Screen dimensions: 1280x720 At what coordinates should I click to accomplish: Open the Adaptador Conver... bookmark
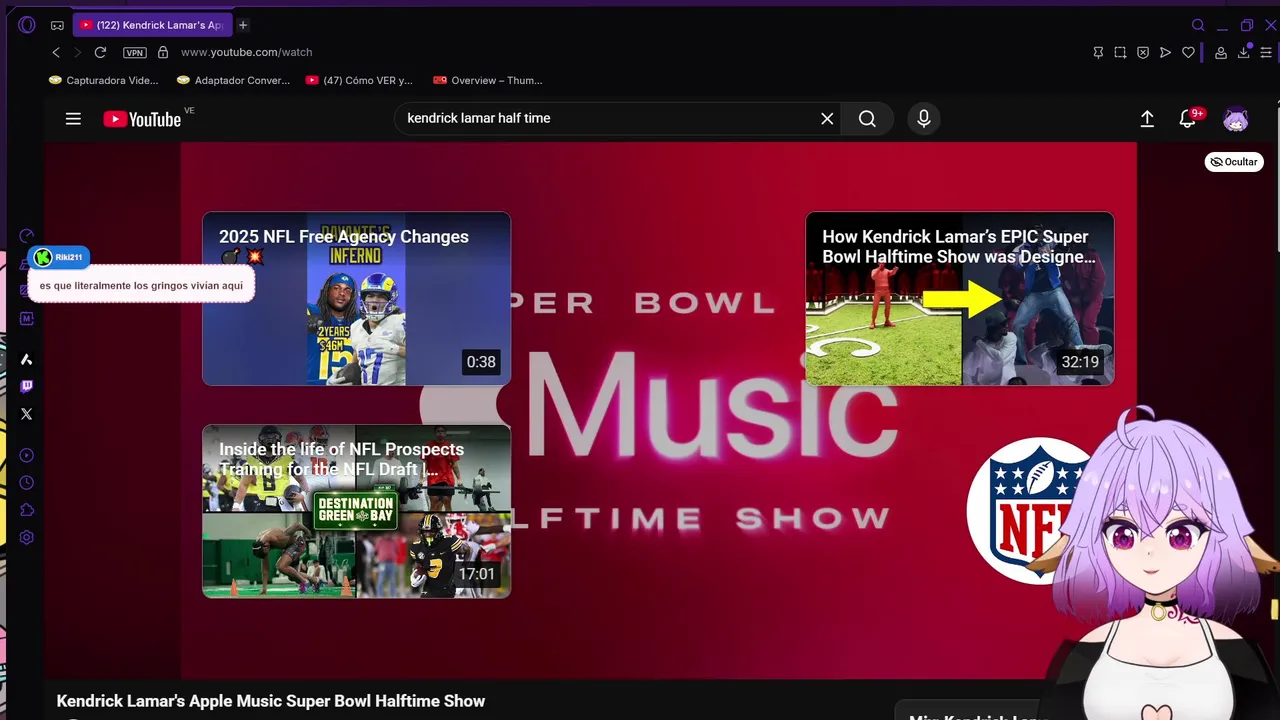click(233, 80)
